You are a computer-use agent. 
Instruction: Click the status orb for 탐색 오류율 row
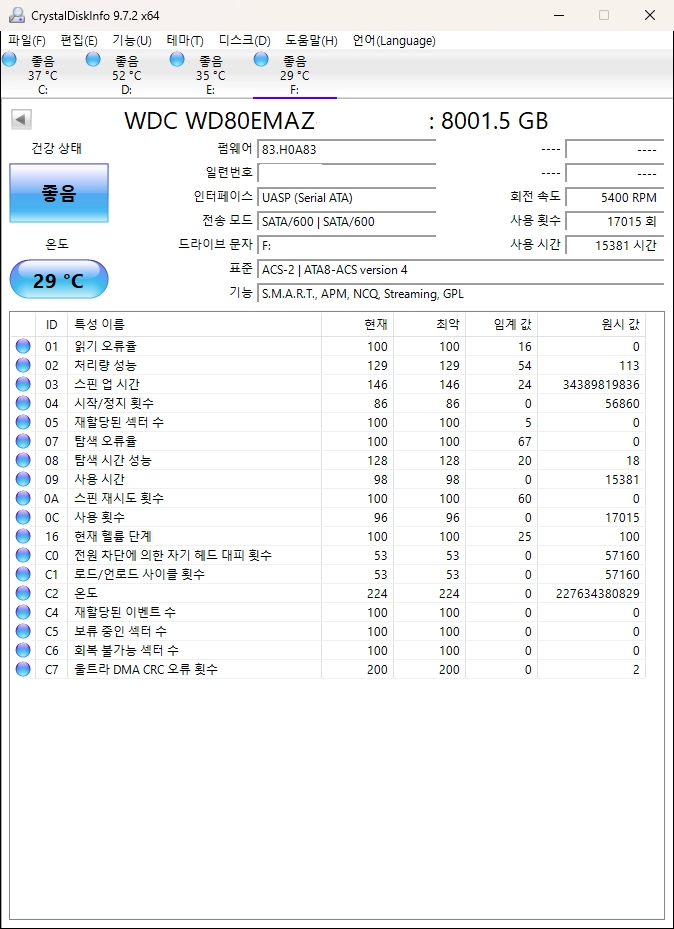click(23, 441)
